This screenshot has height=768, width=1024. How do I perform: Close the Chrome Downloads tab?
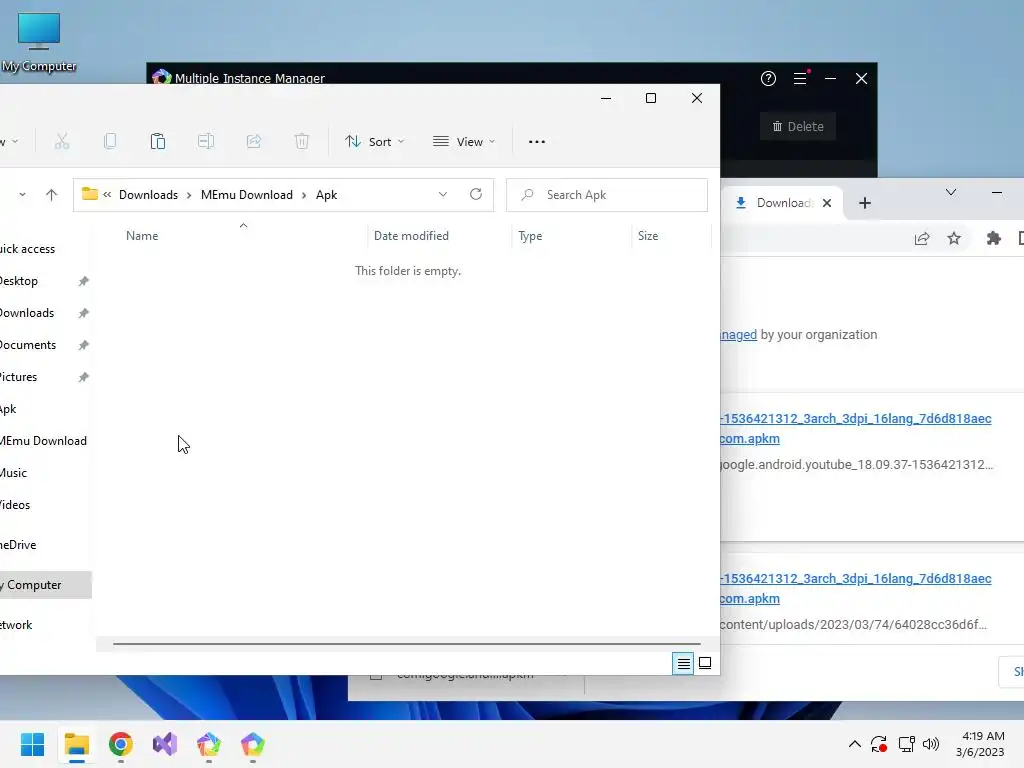click(827, 203)
